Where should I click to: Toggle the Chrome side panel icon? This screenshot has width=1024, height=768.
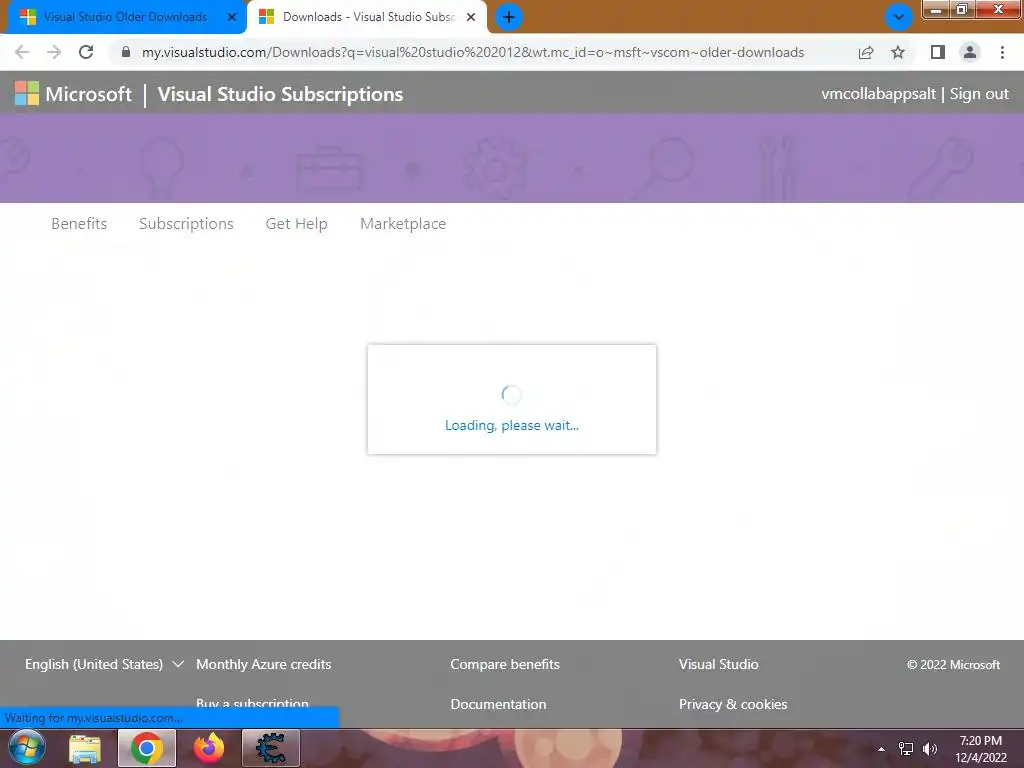coord(938,52)
